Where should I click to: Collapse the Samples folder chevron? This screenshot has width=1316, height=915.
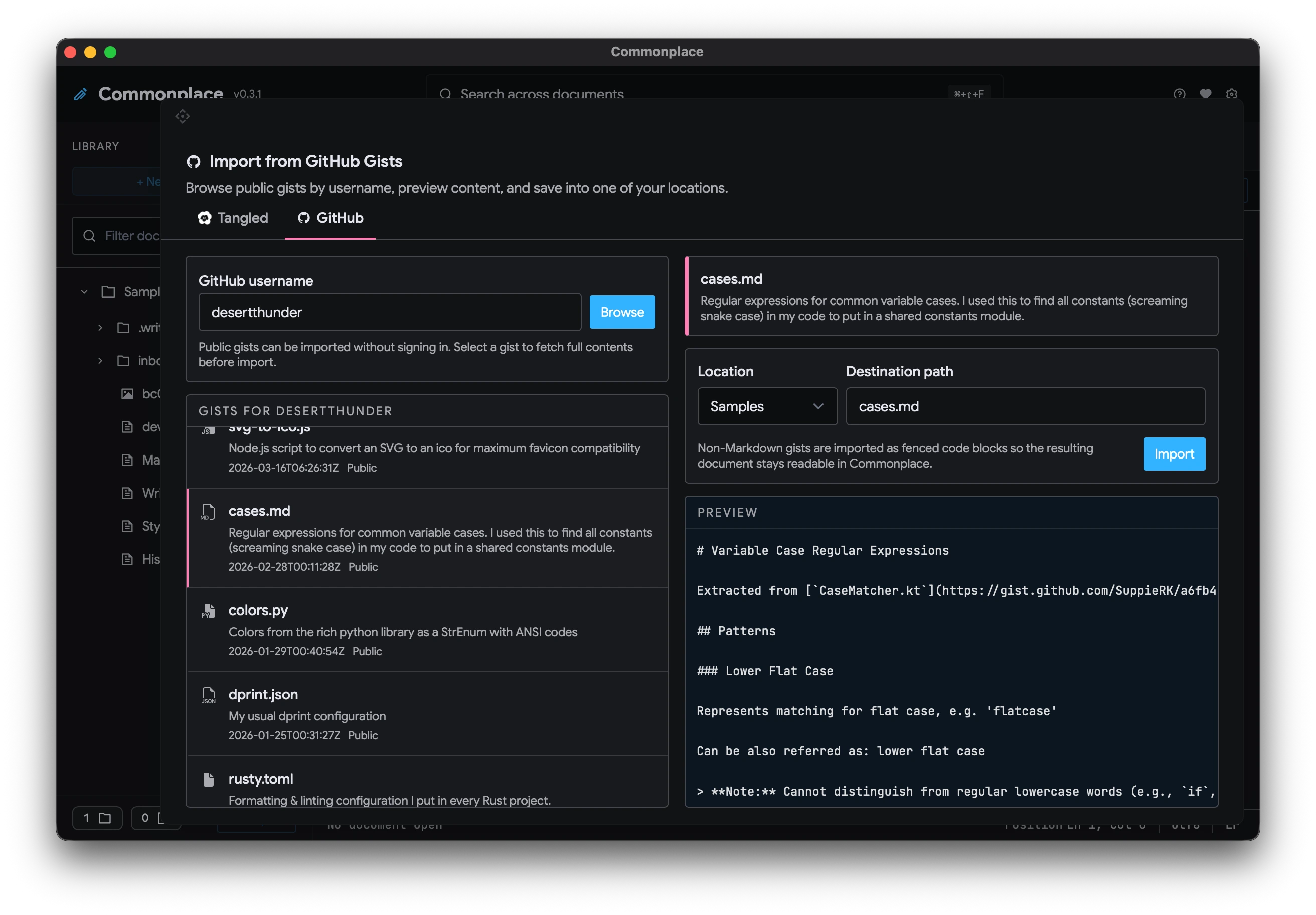(84, 292)
